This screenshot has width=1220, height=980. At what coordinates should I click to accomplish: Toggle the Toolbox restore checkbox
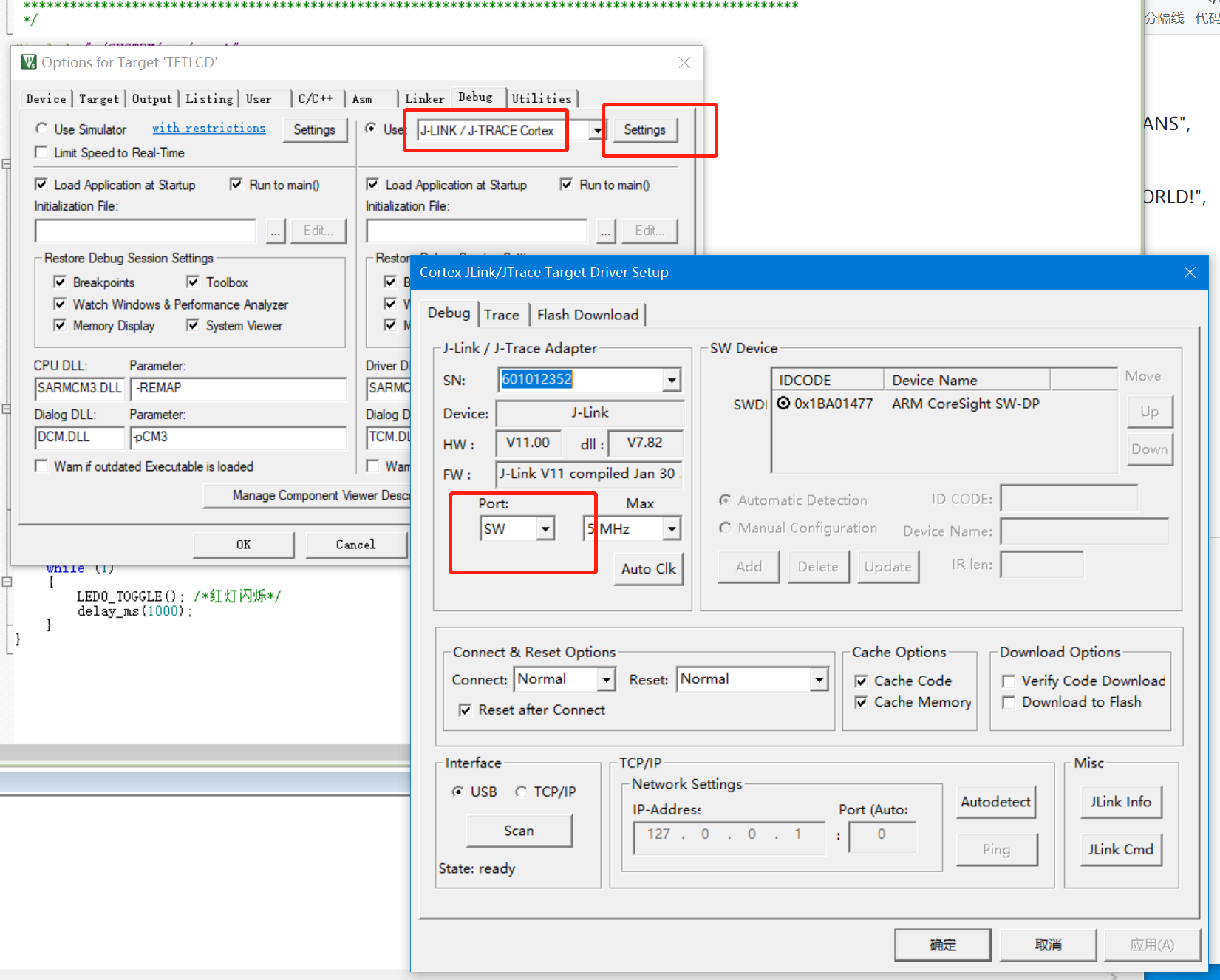tap(193, 282)
